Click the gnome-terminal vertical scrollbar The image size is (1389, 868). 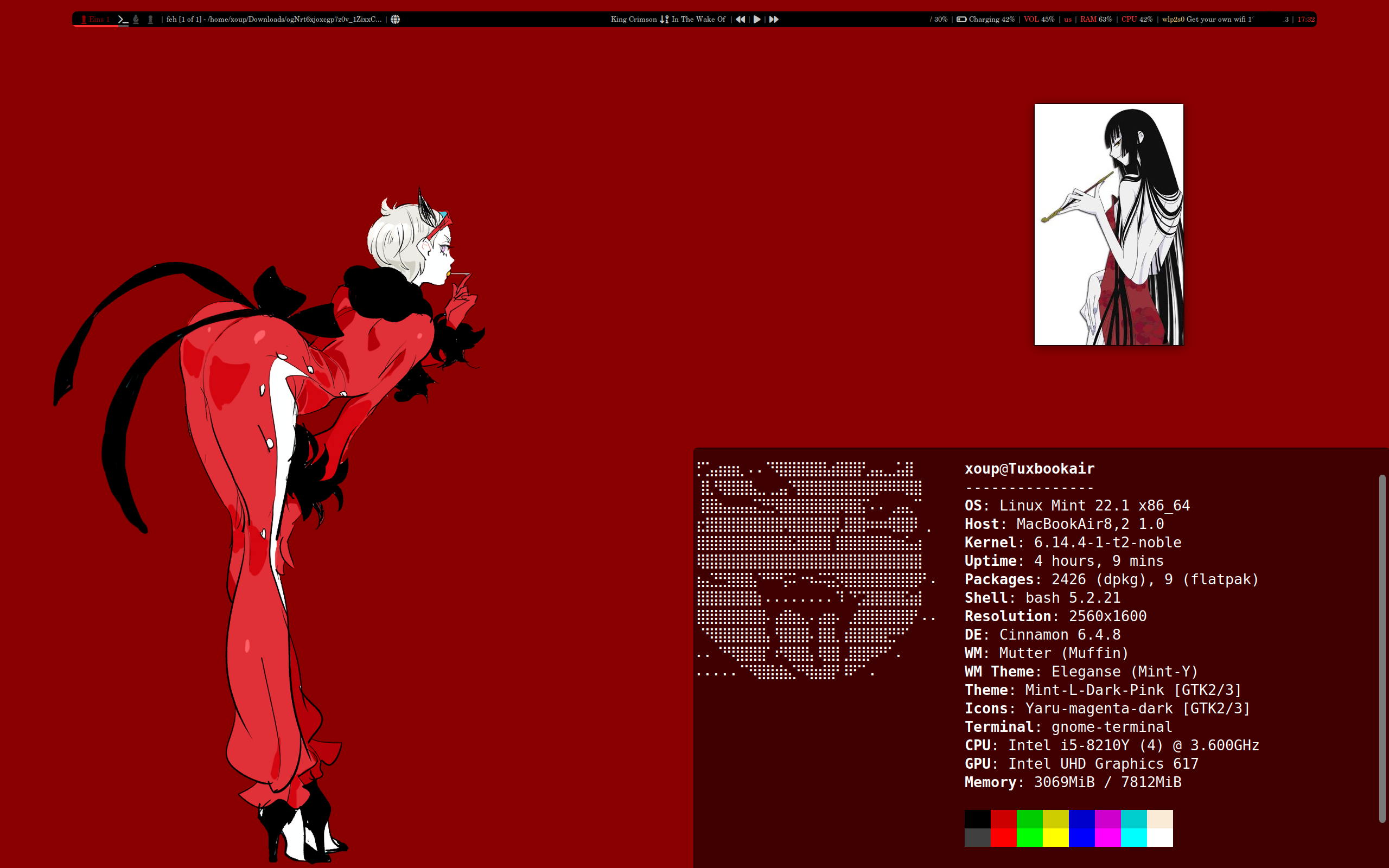click(x=1382, y=649)
